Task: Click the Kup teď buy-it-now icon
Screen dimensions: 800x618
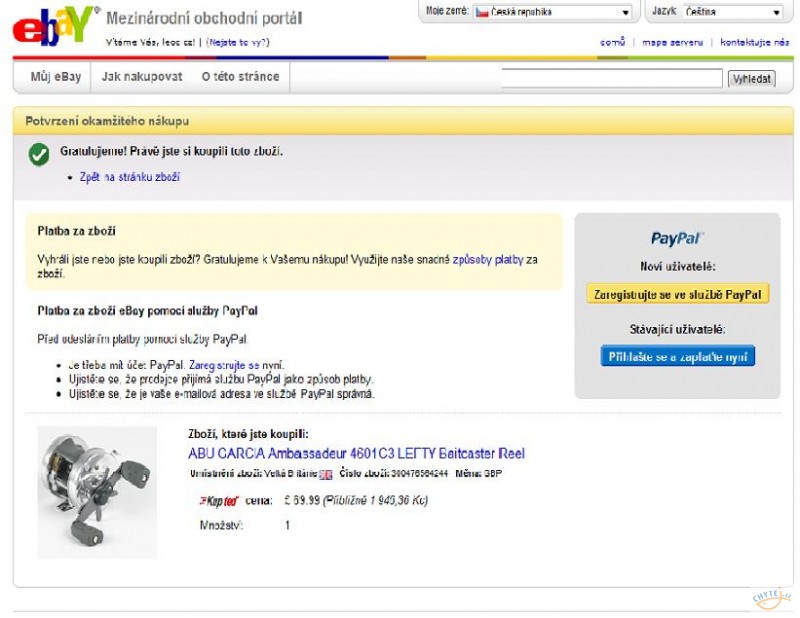Action: pos(219,501)
